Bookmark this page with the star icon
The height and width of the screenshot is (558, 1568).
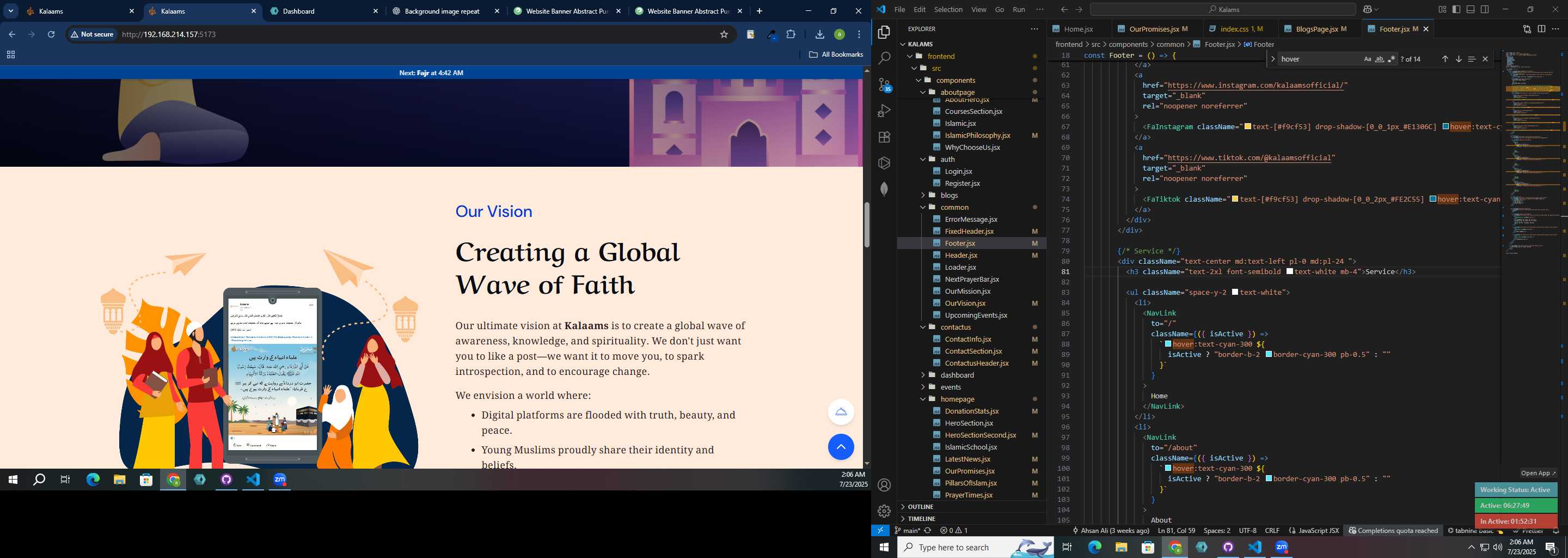(724, 34)
